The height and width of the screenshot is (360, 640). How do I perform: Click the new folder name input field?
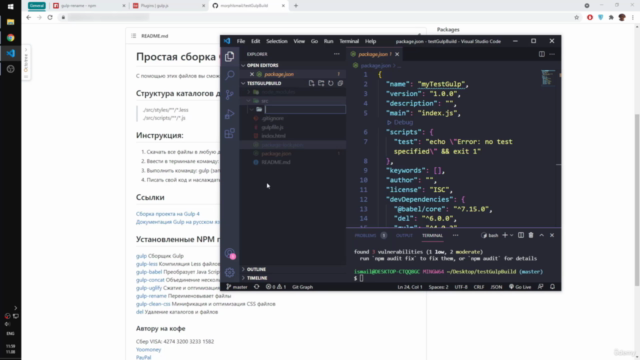coord(305,109)
